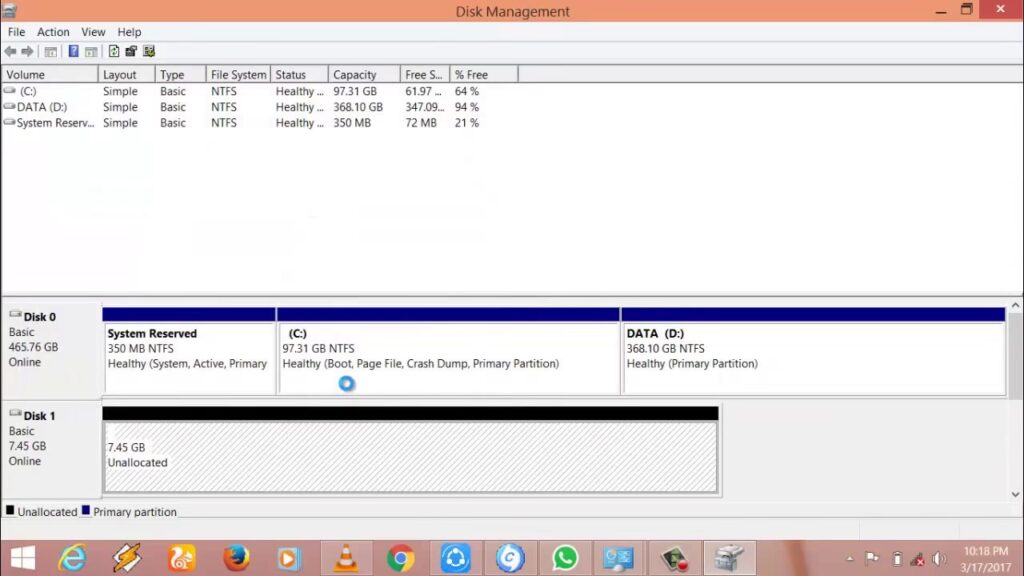Sort volumes by the Capacity column header
The height and width of the screenshot is (576, 1024).
(364, 74)
